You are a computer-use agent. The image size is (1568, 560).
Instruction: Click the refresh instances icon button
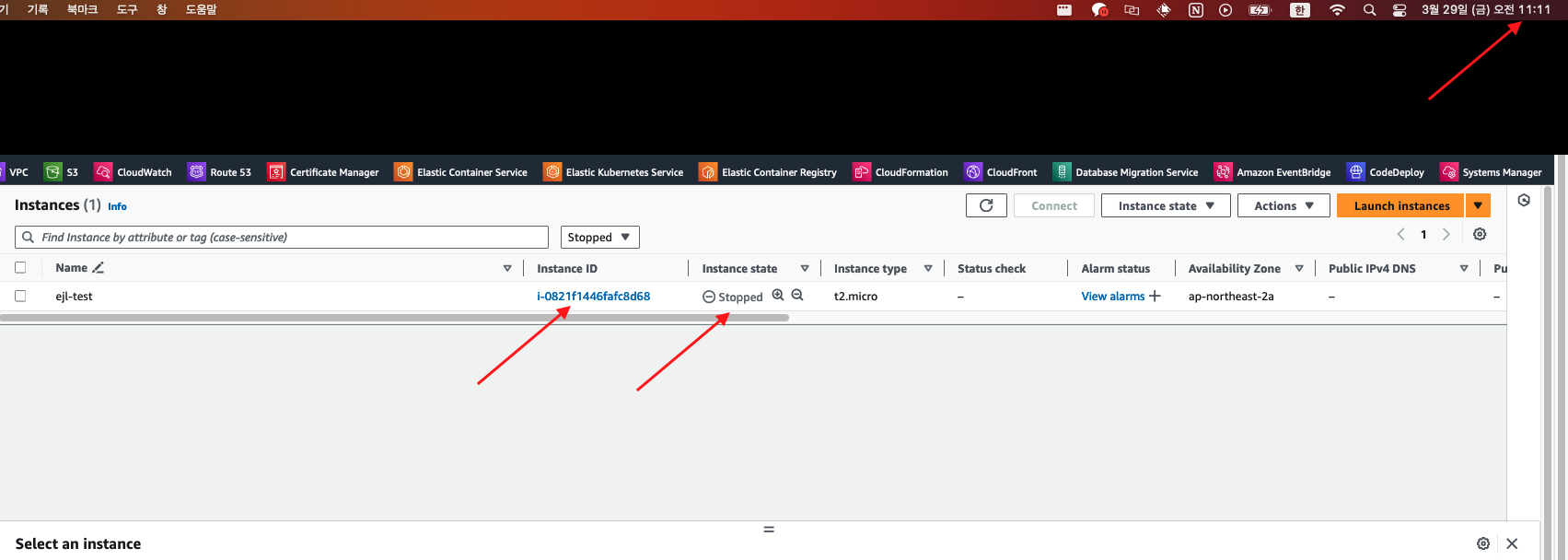986,205
